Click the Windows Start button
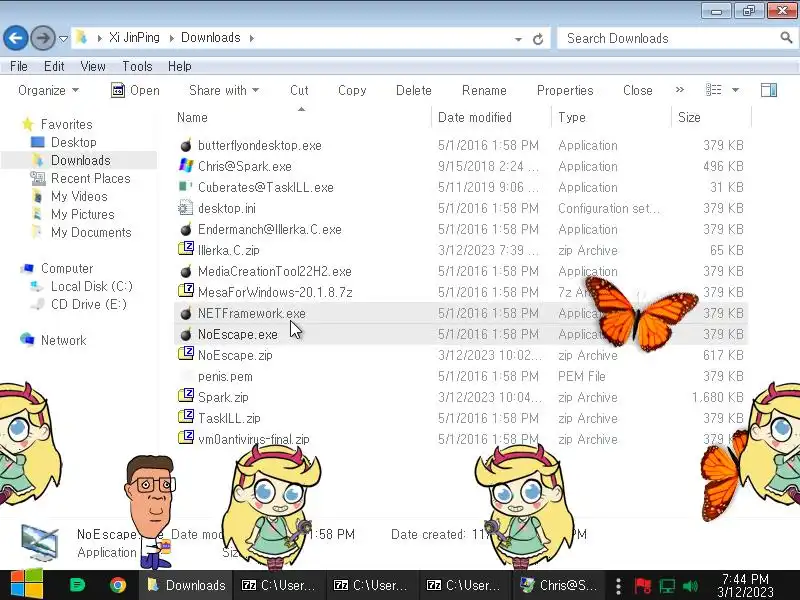This screenshot has width=800, height=600. coord(27,585)
